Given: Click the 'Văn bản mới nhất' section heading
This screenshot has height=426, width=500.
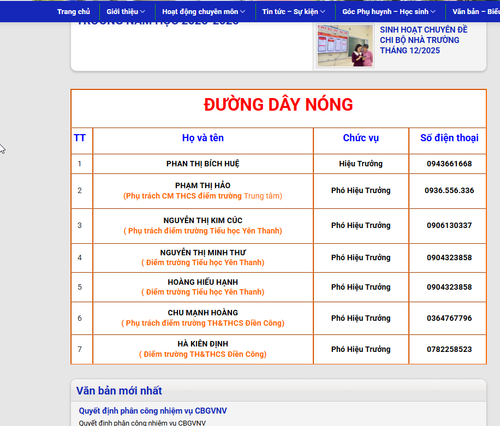Looking at the screenshot, I should [119, 391].
